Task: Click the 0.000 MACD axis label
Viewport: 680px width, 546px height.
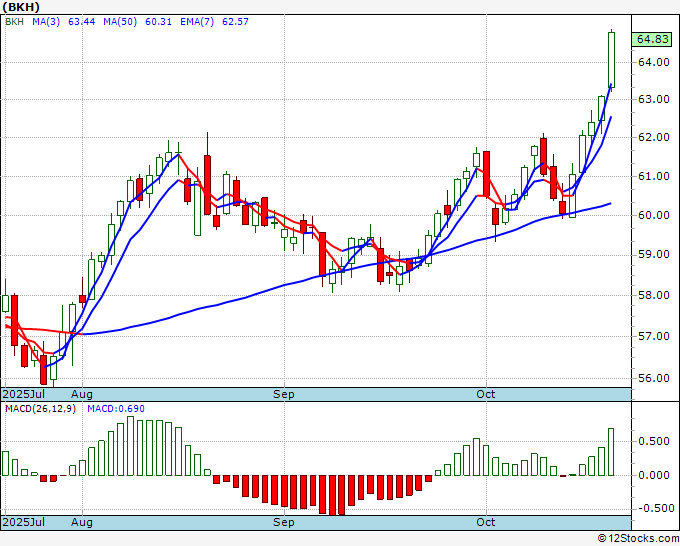Action: tap(654, 475)
